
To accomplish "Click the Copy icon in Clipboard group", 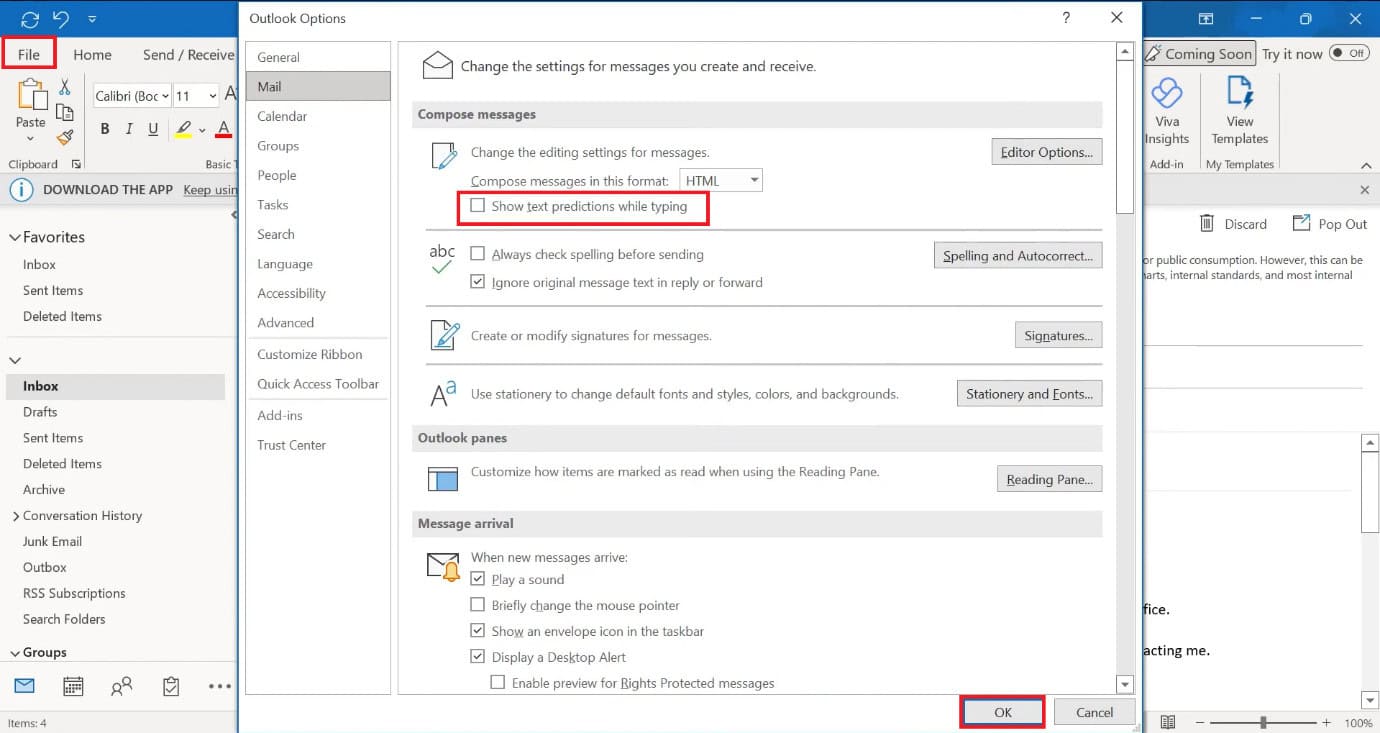I will pos(65,112).
